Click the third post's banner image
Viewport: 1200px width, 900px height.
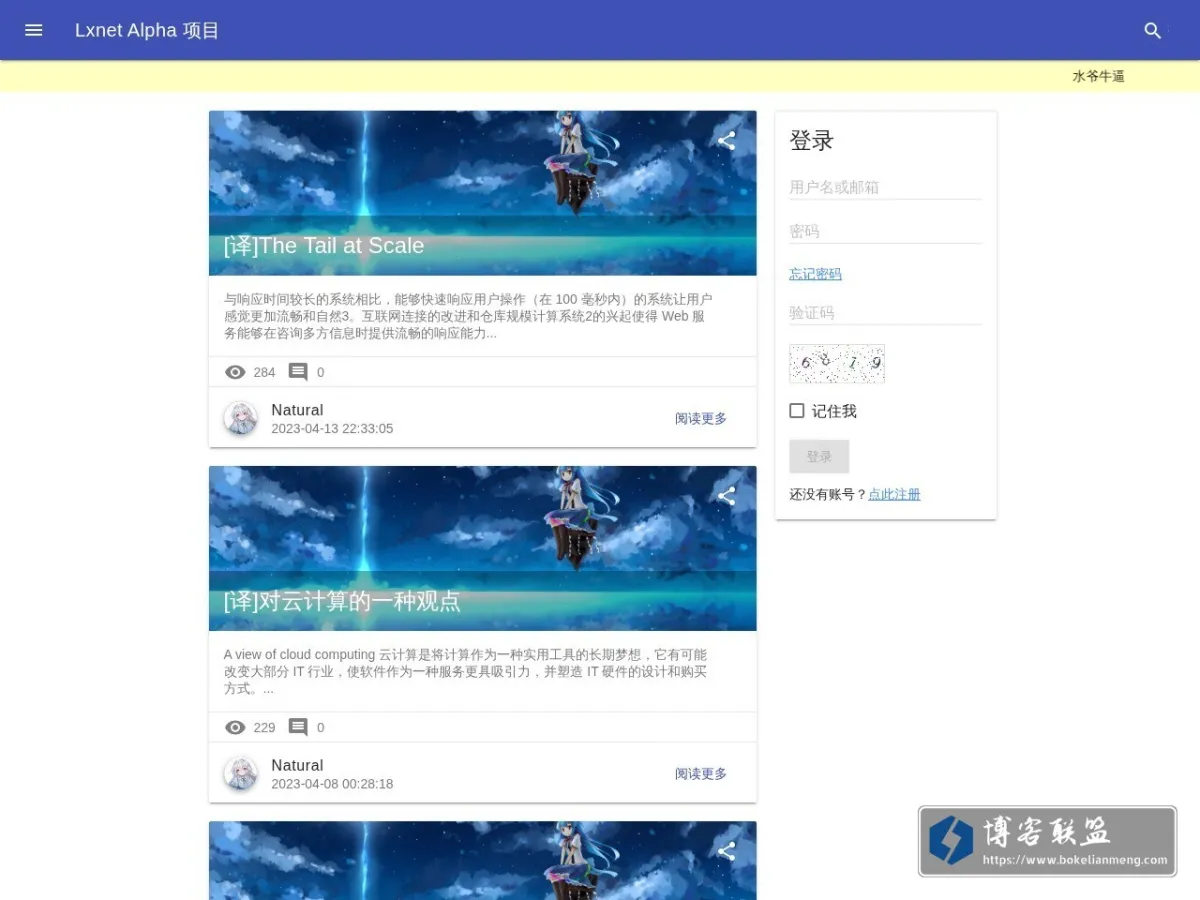pyautogui.click(x=483, y=861)
